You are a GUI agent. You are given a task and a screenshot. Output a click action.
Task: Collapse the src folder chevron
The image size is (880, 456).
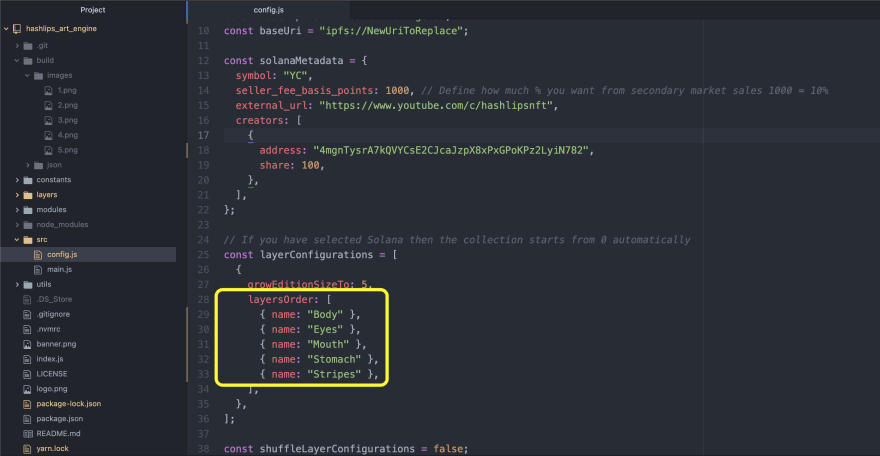click(17, 239)
